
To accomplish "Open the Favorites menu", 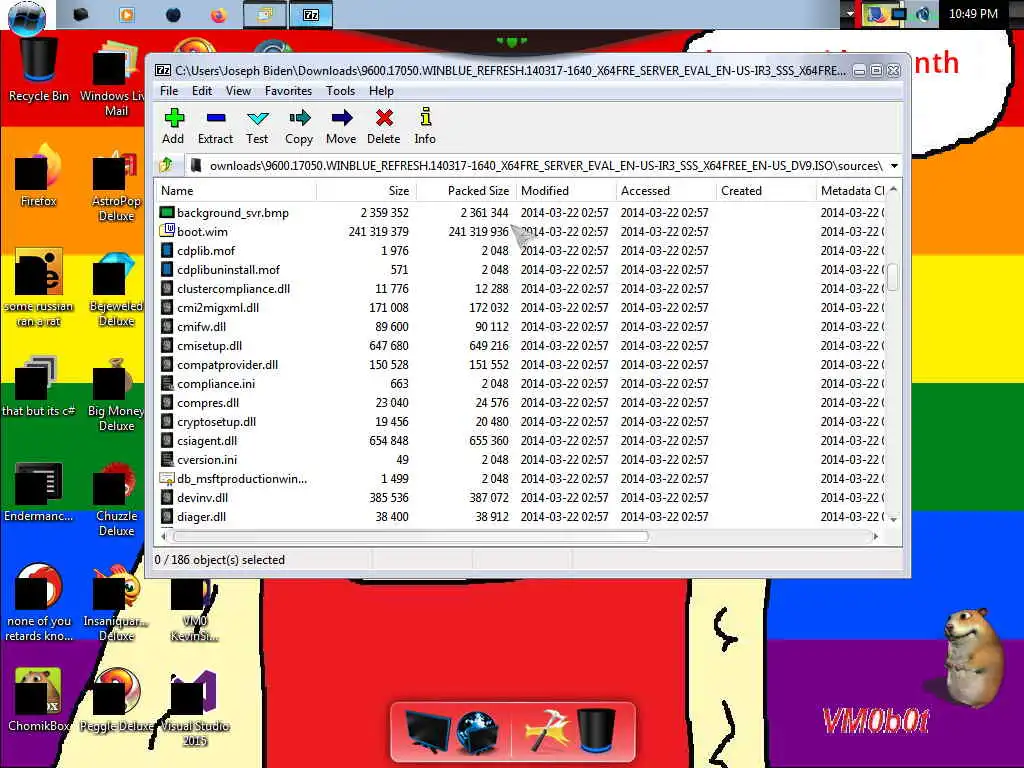I will point(288,91).
